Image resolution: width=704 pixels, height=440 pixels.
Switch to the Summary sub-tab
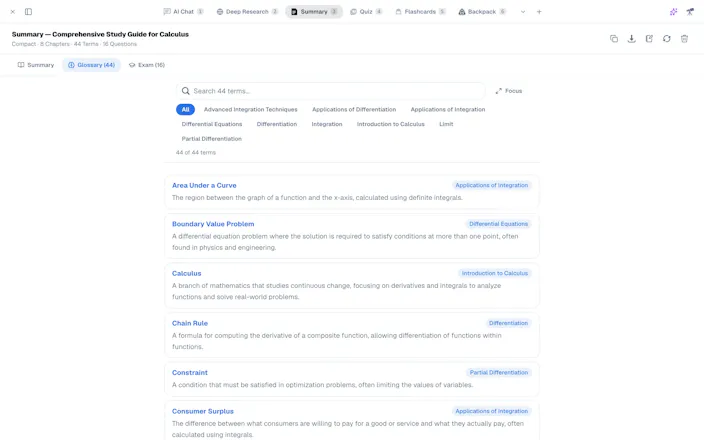(x=36, y=65)
